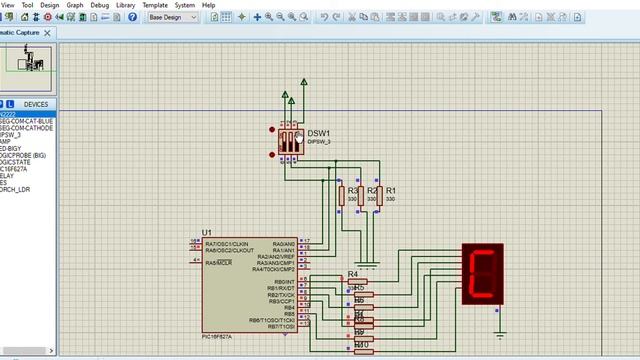Close the Schematic Capture tab
640x360 pixels.
[47, 33]
